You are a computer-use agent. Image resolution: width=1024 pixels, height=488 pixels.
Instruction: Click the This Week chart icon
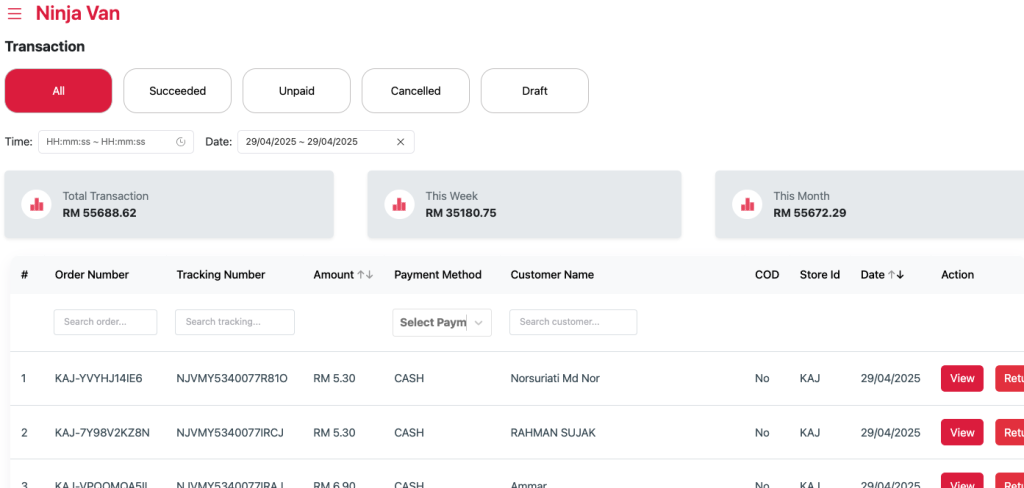coord(399,204)
